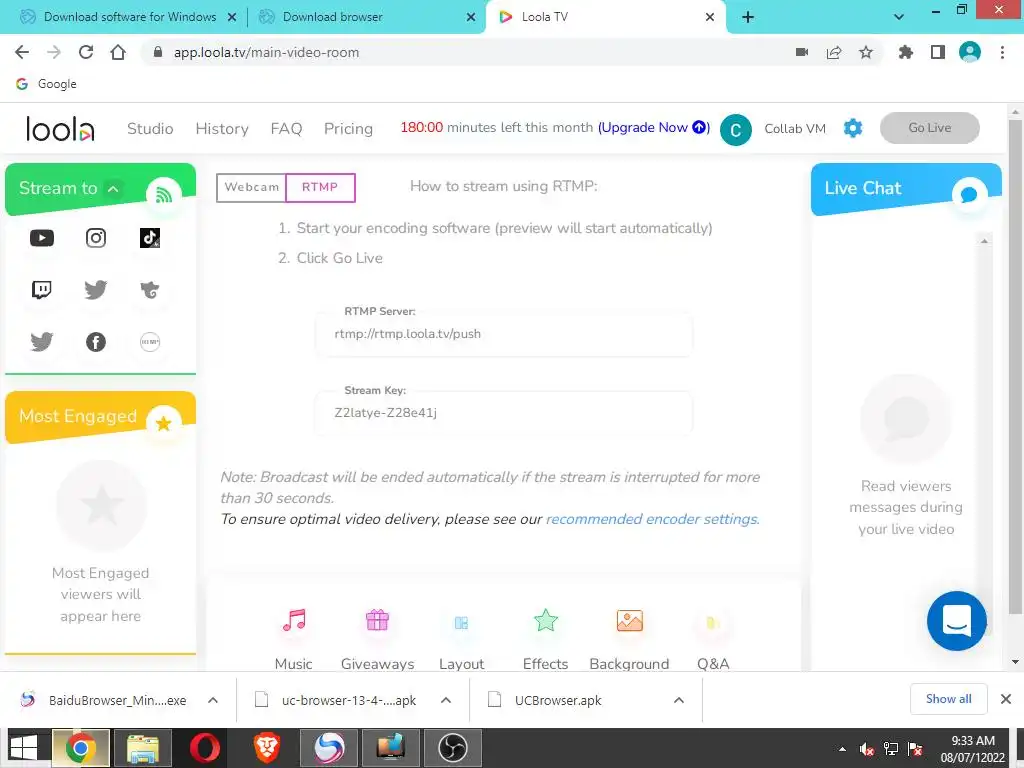Open OBS Studio from the taskbar
The image size is (1024, 768).
(453, 748)
